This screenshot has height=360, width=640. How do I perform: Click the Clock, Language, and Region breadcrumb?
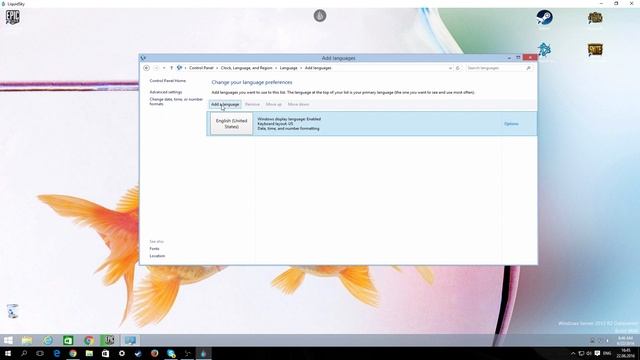pyautogui.click(x=247, y=68)
